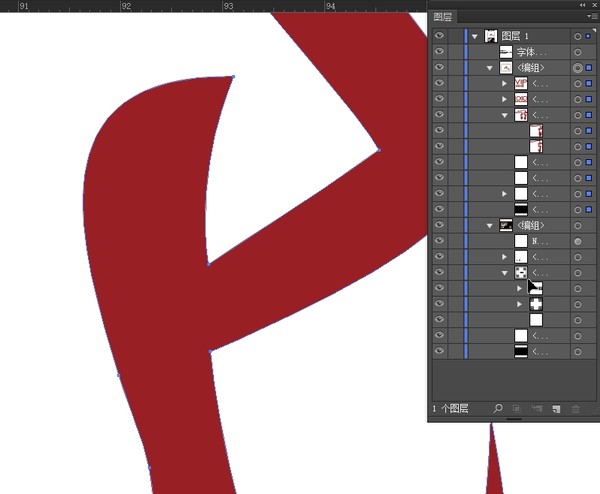The image size is (600, 494).
Task: Click the target circle on VIP thumbnail row
Action: click(x=577, y=83)
